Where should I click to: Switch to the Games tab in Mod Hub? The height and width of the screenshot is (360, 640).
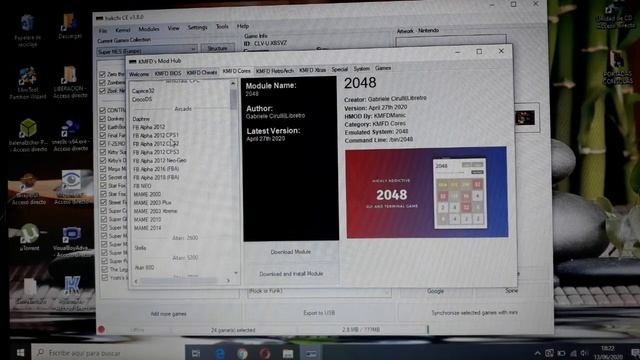click(383, 68)
